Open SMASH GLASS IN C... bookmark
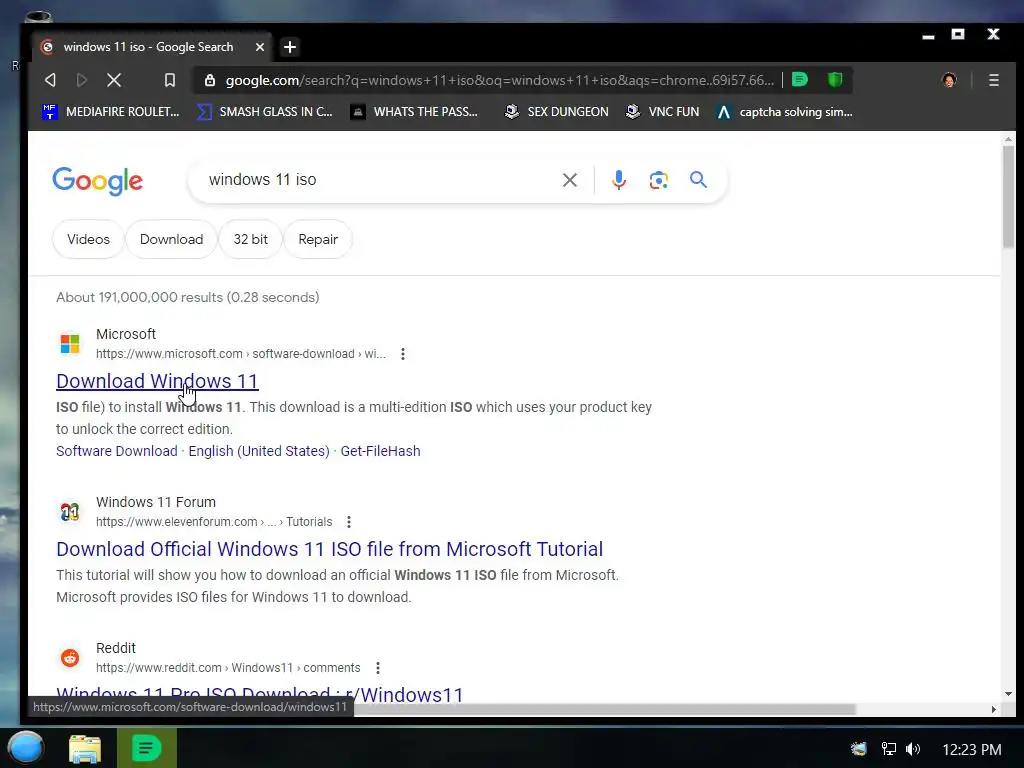 tap(265, 112)
